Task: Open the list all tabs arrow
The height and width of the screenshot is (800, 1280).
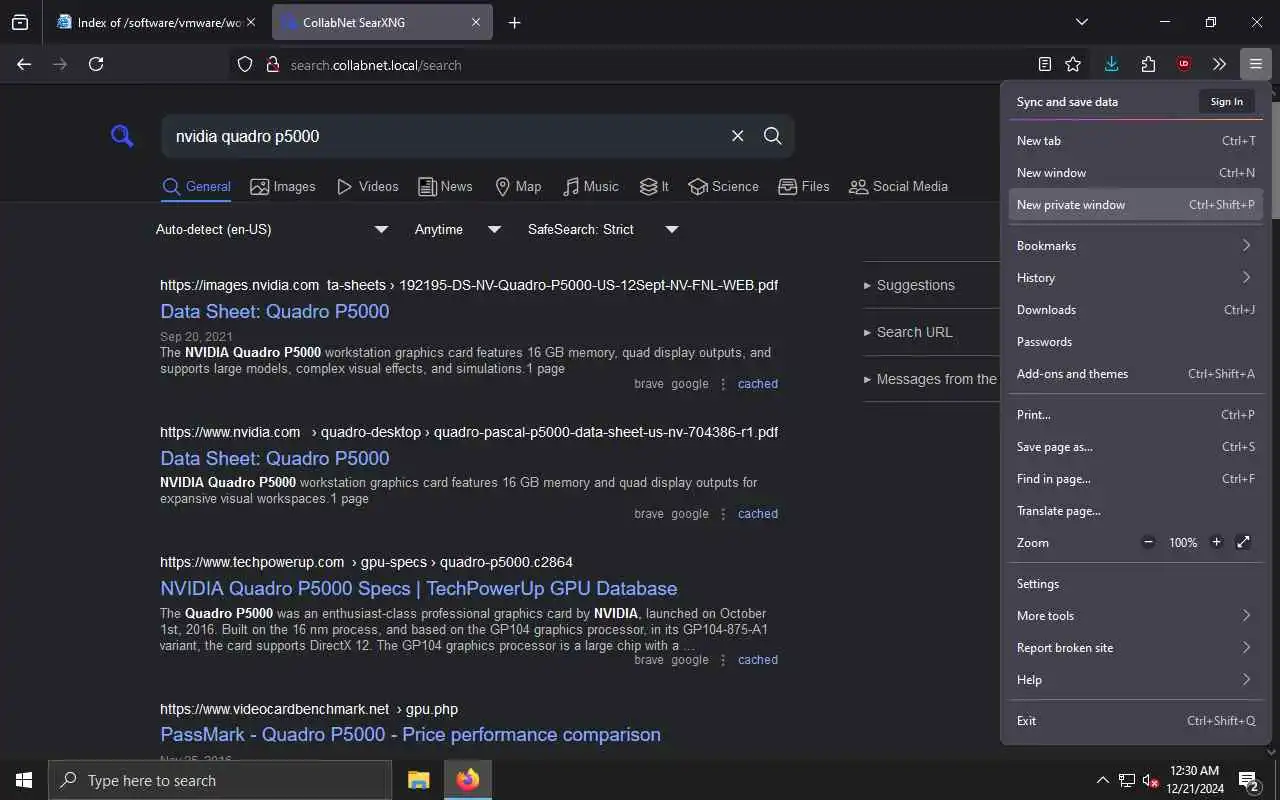Action: (1082, 22)
